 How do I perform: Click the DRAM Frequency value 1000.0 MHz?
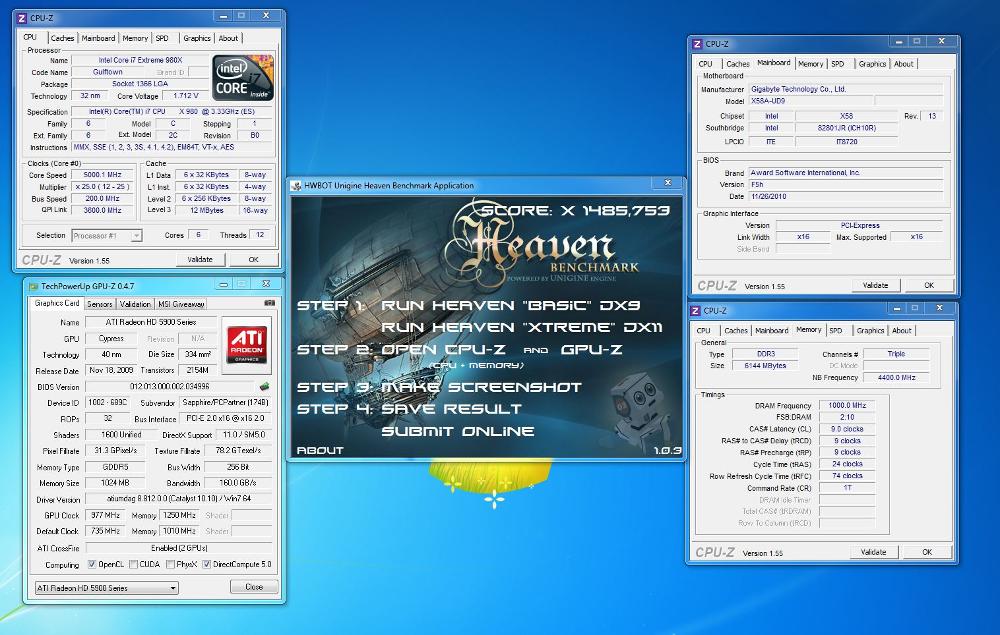pyautogui.click(x=847, y=405)
